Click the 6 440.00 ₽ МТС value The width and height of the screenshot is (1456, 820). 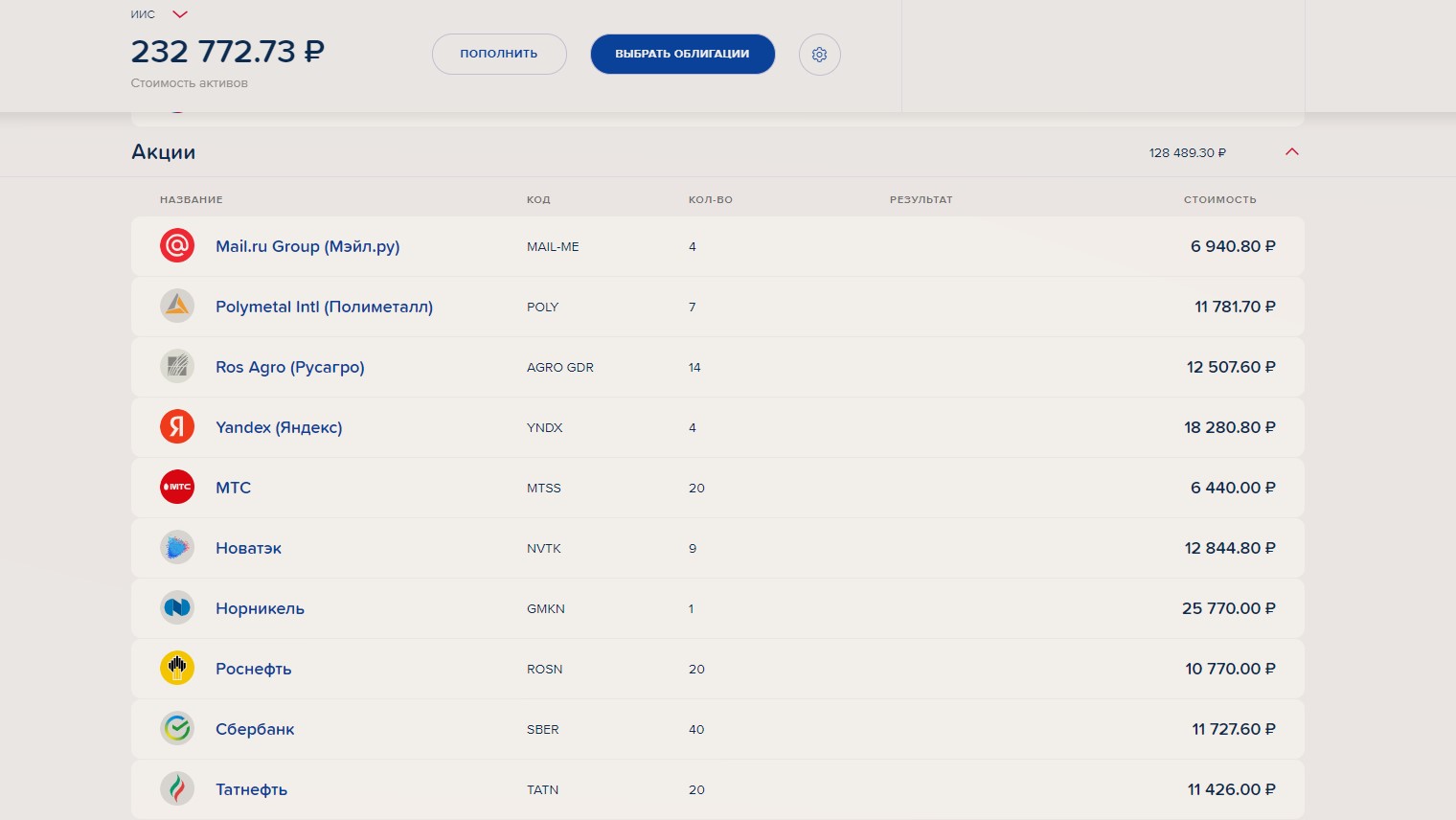[1233, 488]
